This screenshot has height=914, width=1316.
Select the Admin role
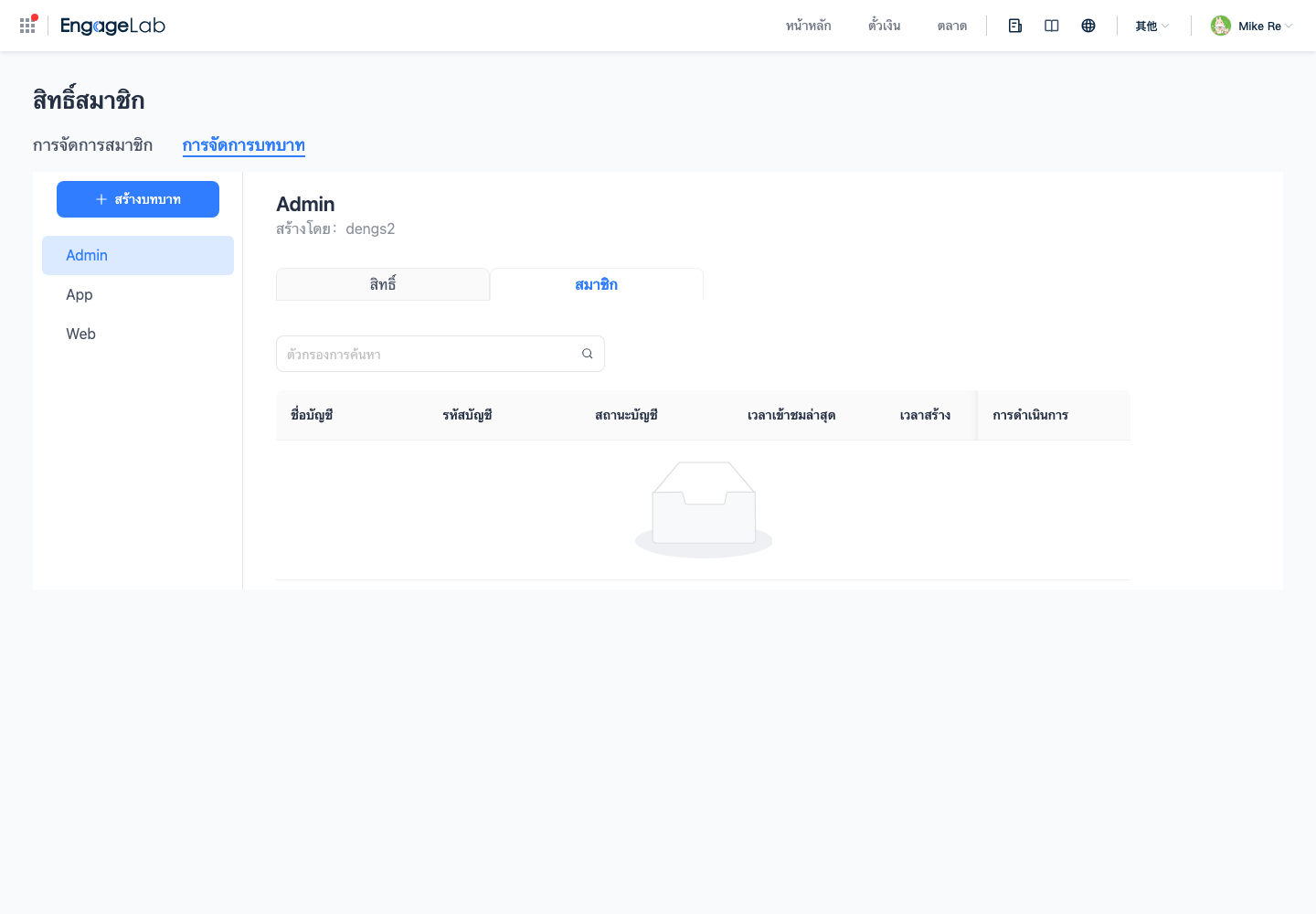(138, 255)
